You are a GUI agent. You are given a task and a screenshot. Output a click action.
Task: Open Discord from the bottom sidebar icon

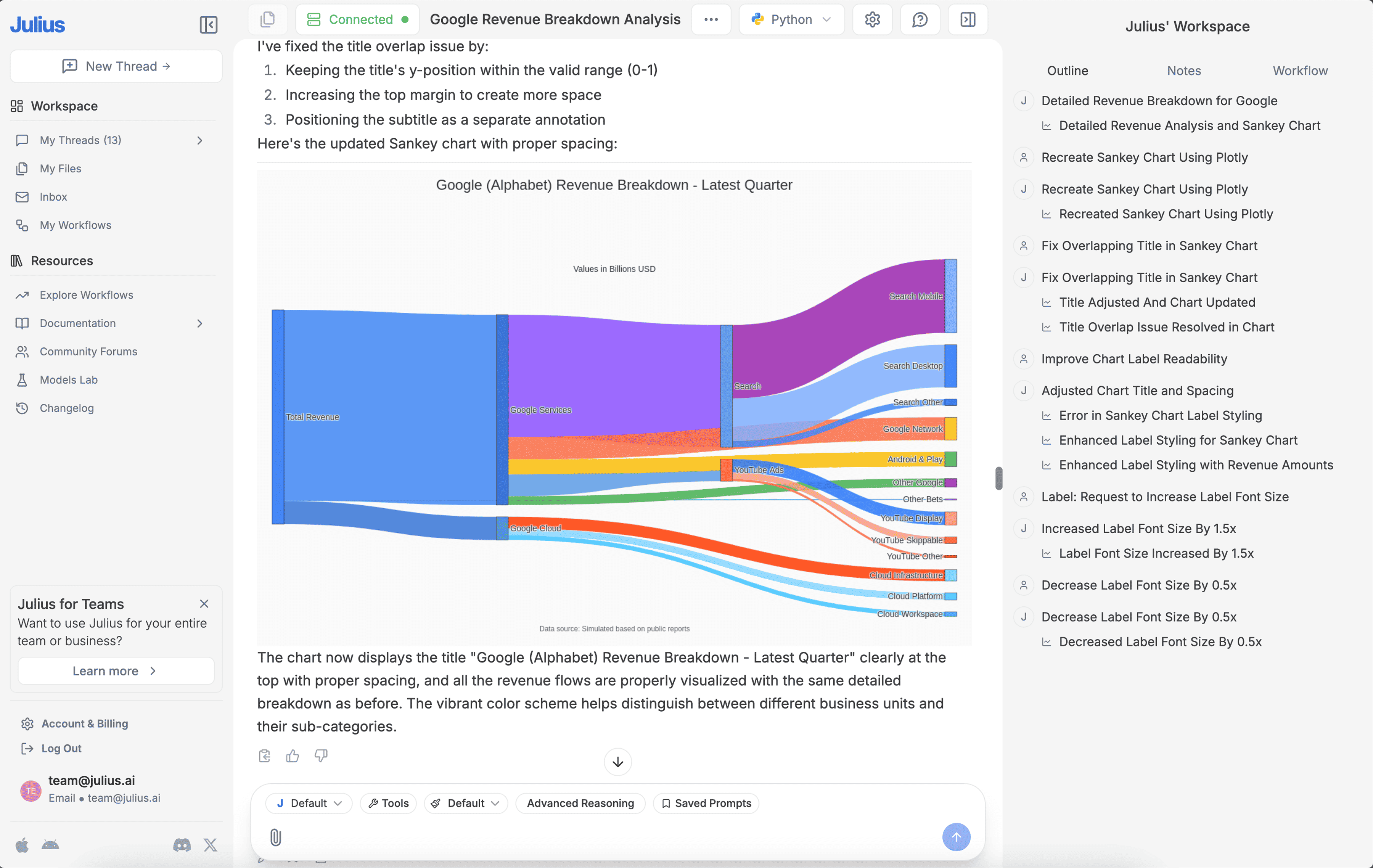tap(181, 845)
